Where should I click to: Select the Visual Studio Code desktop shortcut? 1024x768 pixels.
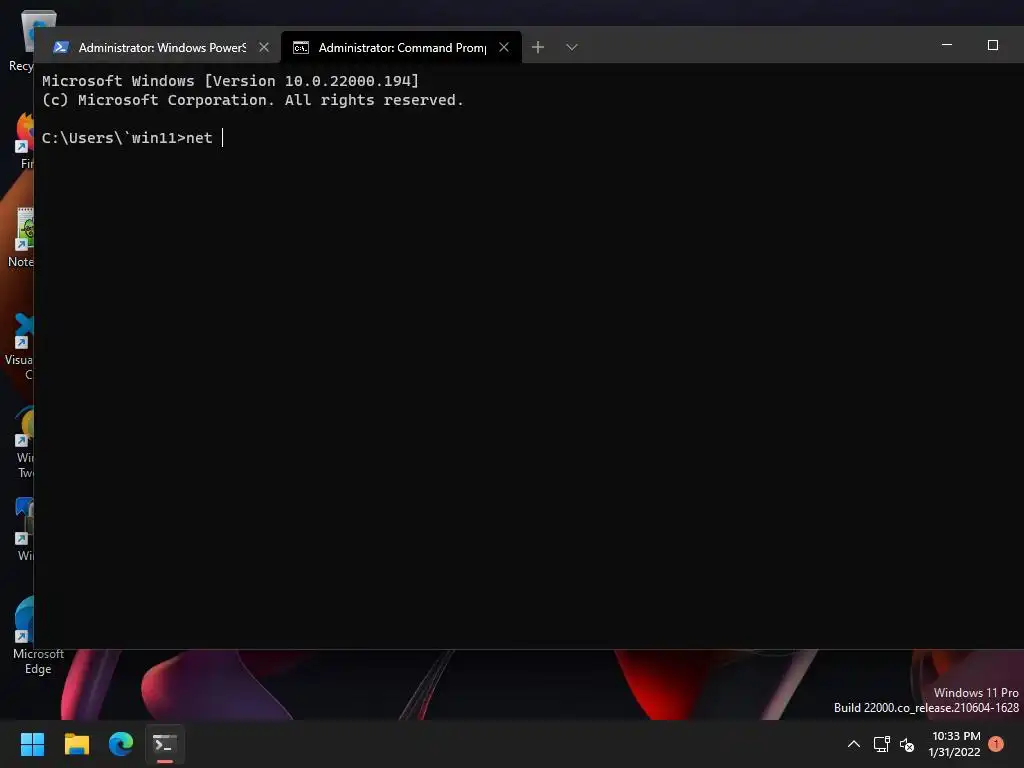point(20,346)
